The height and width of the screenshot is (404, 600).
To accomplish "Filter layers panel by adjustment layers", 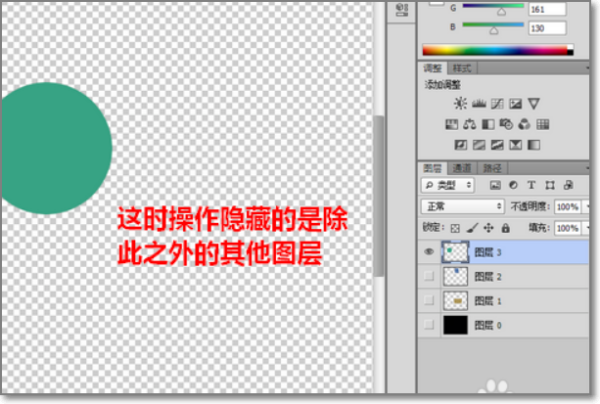I will click(x=513, y=185).
